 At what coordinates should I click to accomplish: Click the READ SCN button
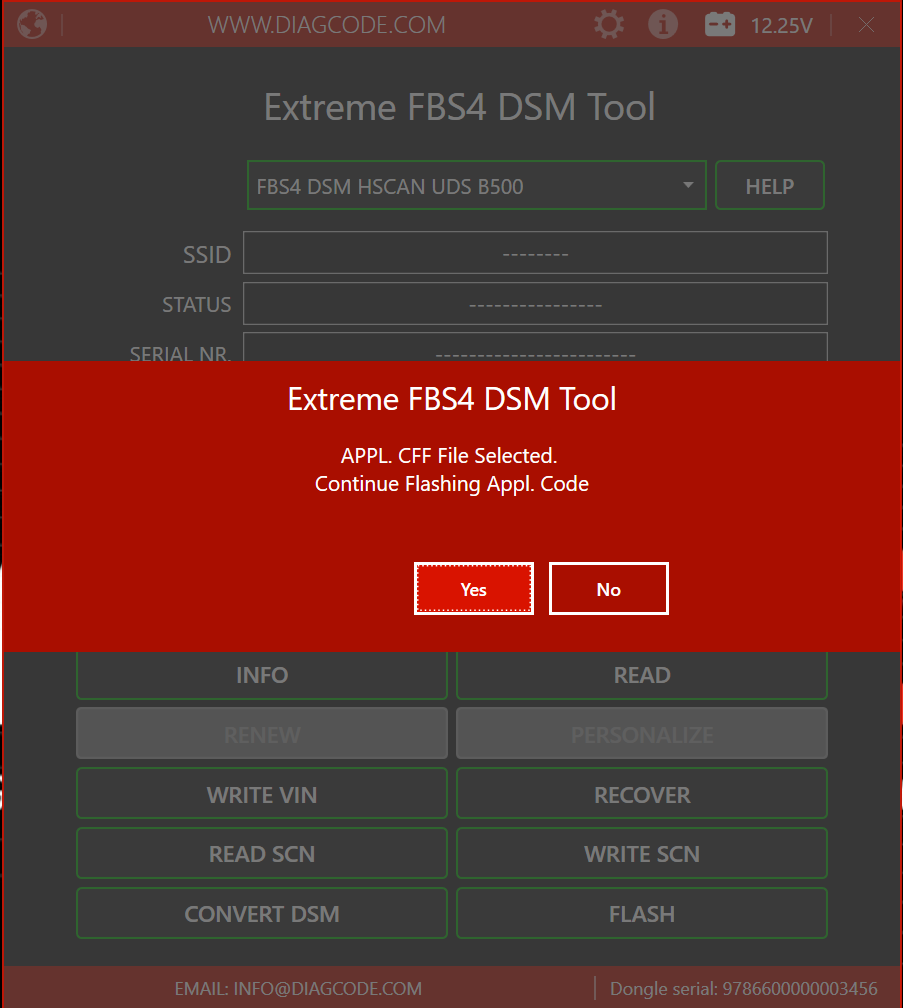[262, 854]
